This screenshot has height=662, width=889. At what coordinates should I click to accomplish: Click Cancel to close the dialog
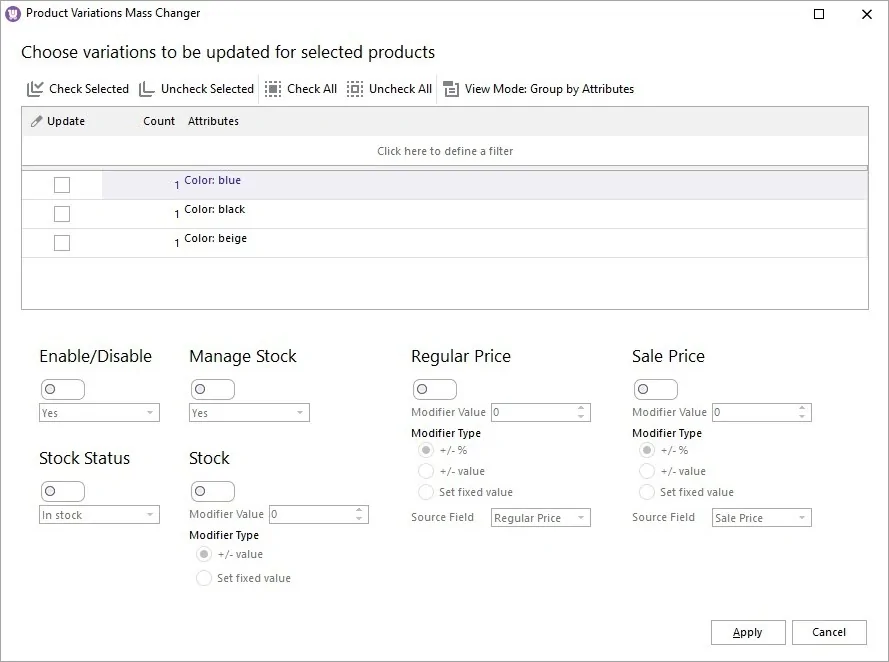coord(829,632)
